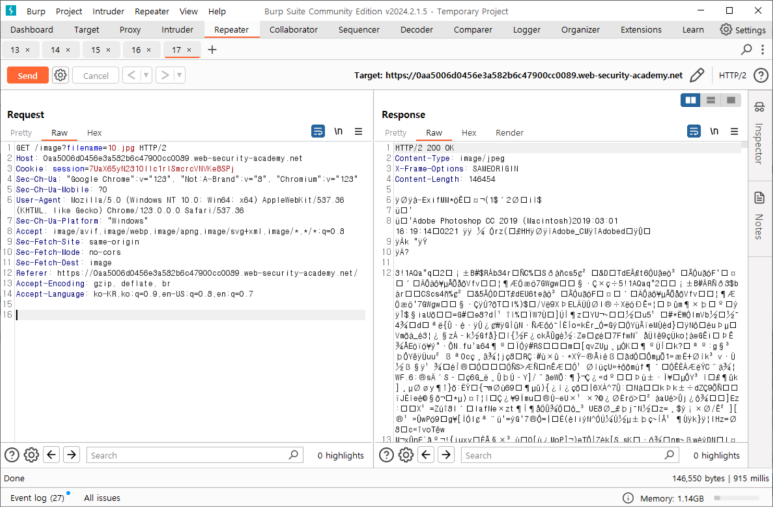This screenshot has width=773, height=507.
Task: Go back in request history
Action: pyautogui.click(x=131, y=75)
